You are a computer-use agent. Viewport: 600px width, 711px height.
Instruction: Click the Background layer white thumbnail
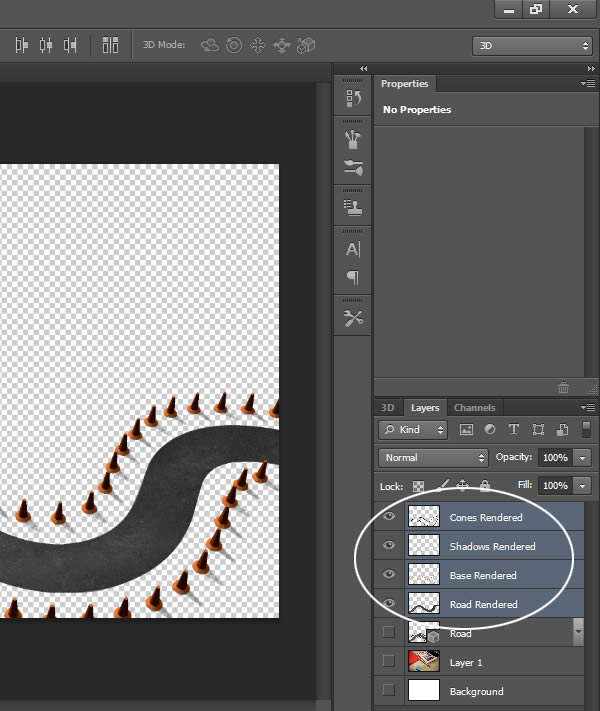(x=424, y=690)
